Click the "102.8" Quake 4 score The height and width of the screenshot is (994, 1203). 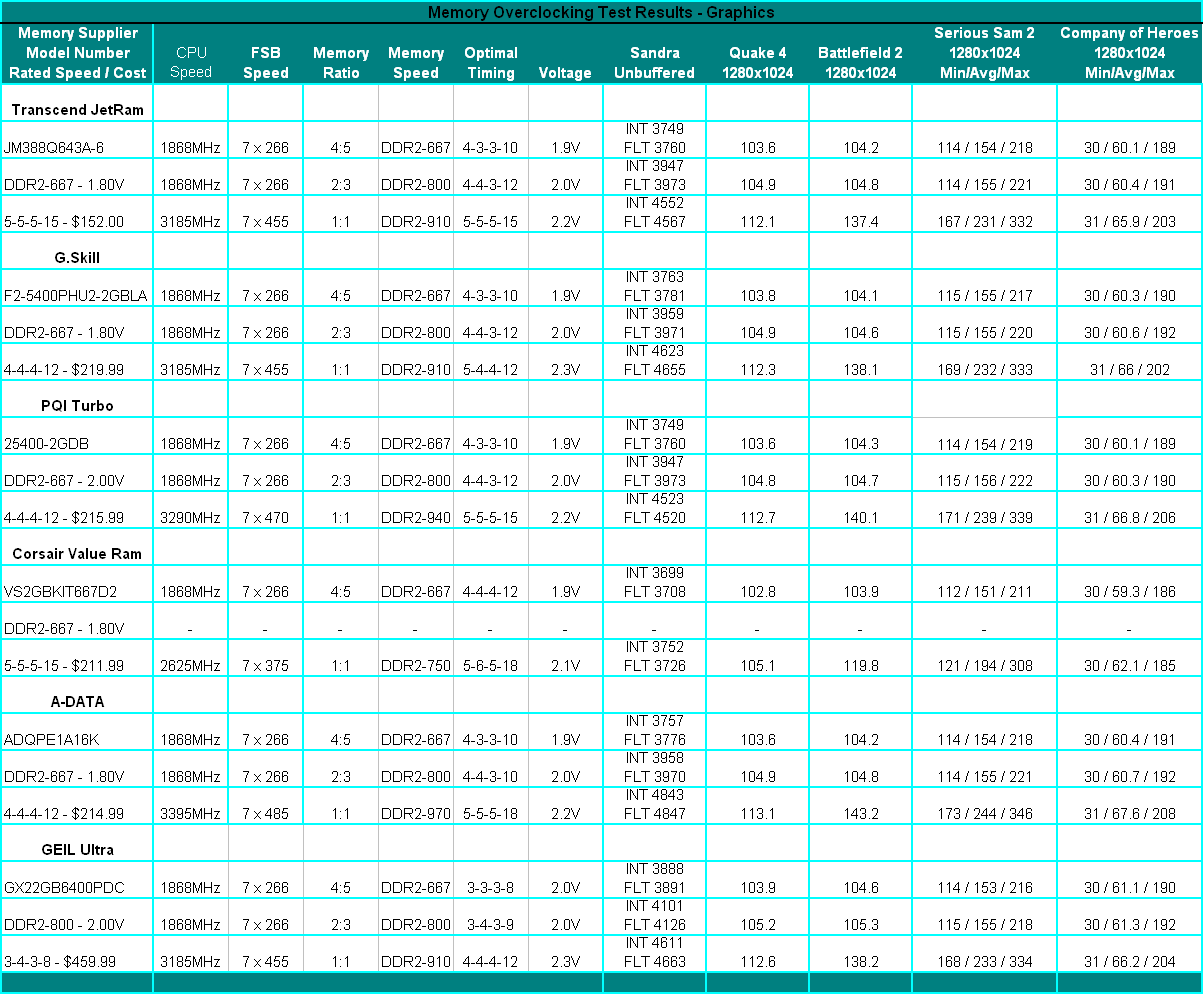point(758,591)
